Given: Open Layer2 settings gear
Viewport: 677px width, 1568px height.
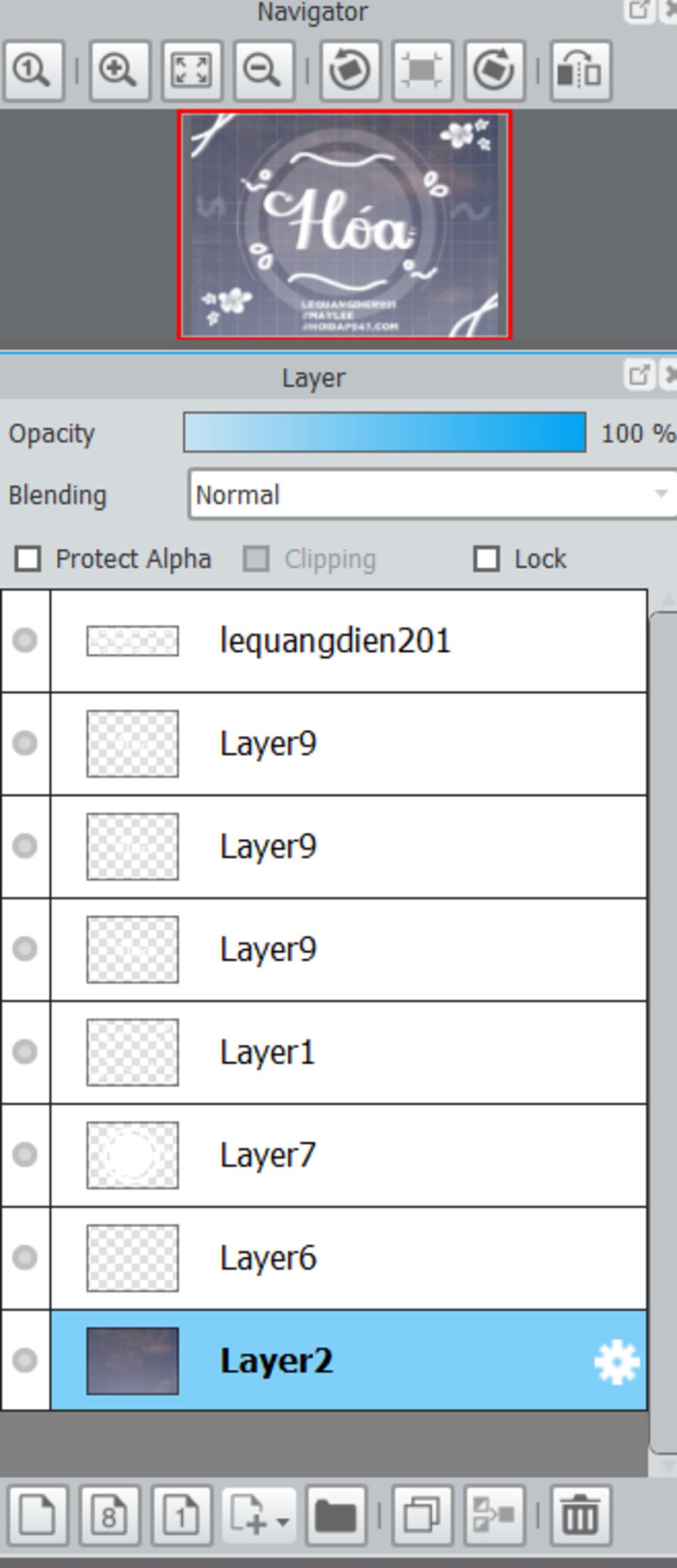Looking at the screenshot, I should coord(617,1362).
